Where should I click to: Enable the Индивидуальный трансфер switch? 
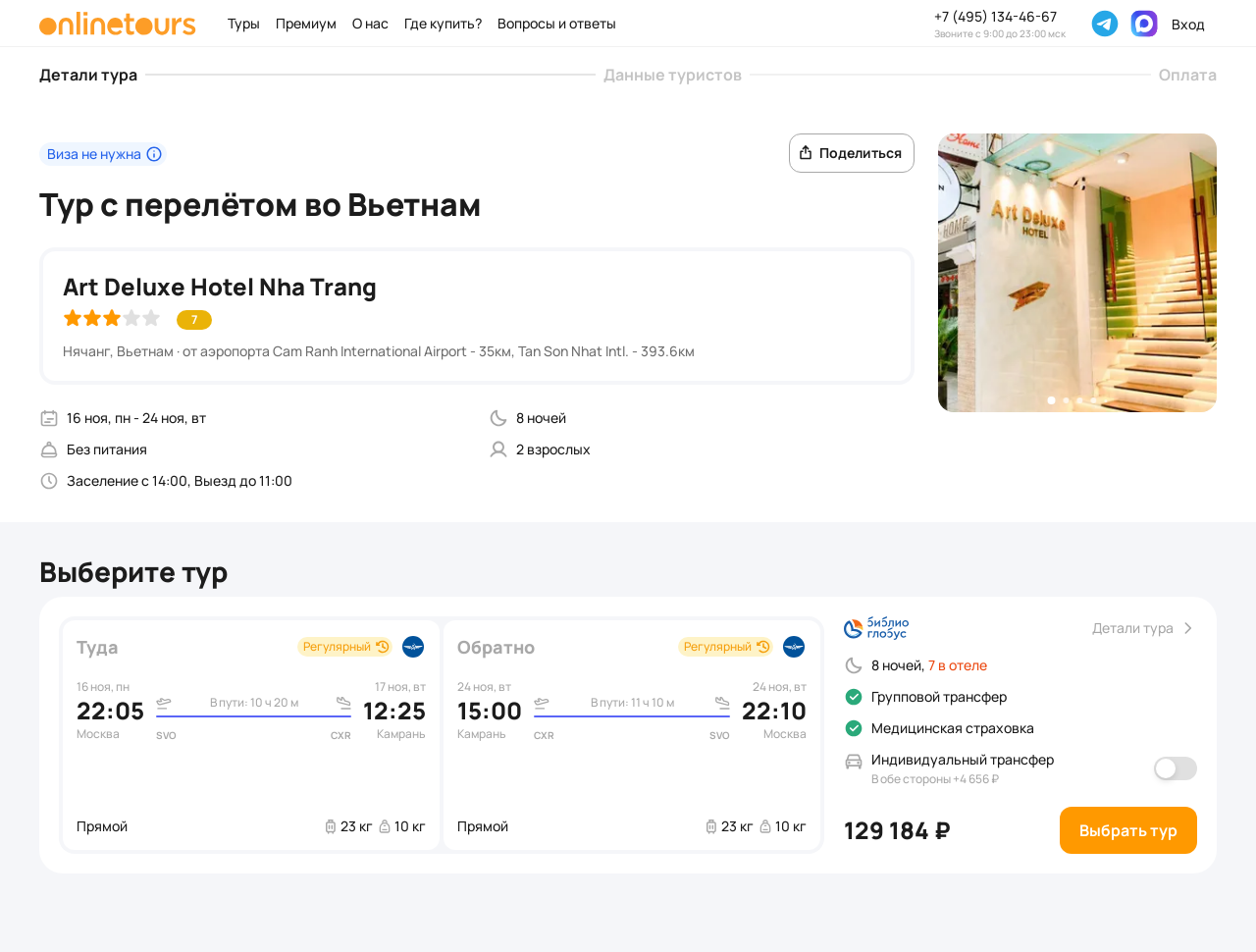pos(1176,768)
